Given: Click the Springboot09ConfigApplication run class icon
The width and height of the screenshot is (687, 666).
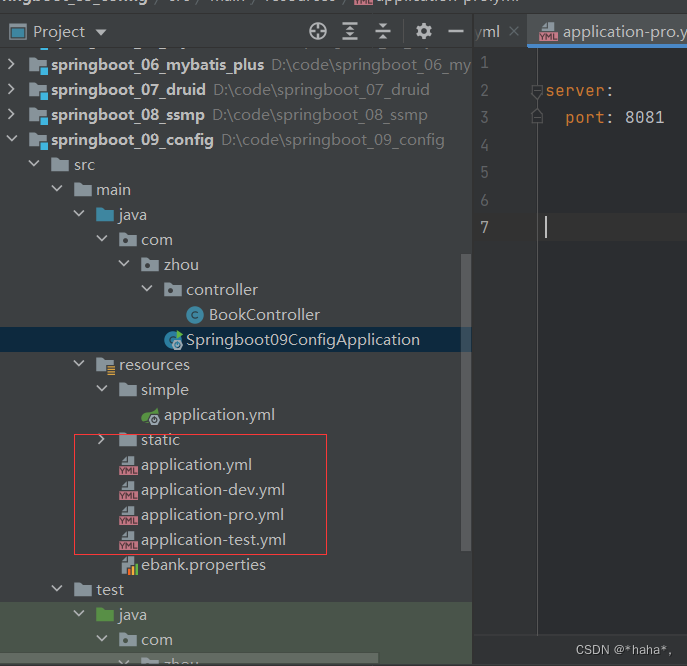Looking at the screenshot, I should point(174,340).
